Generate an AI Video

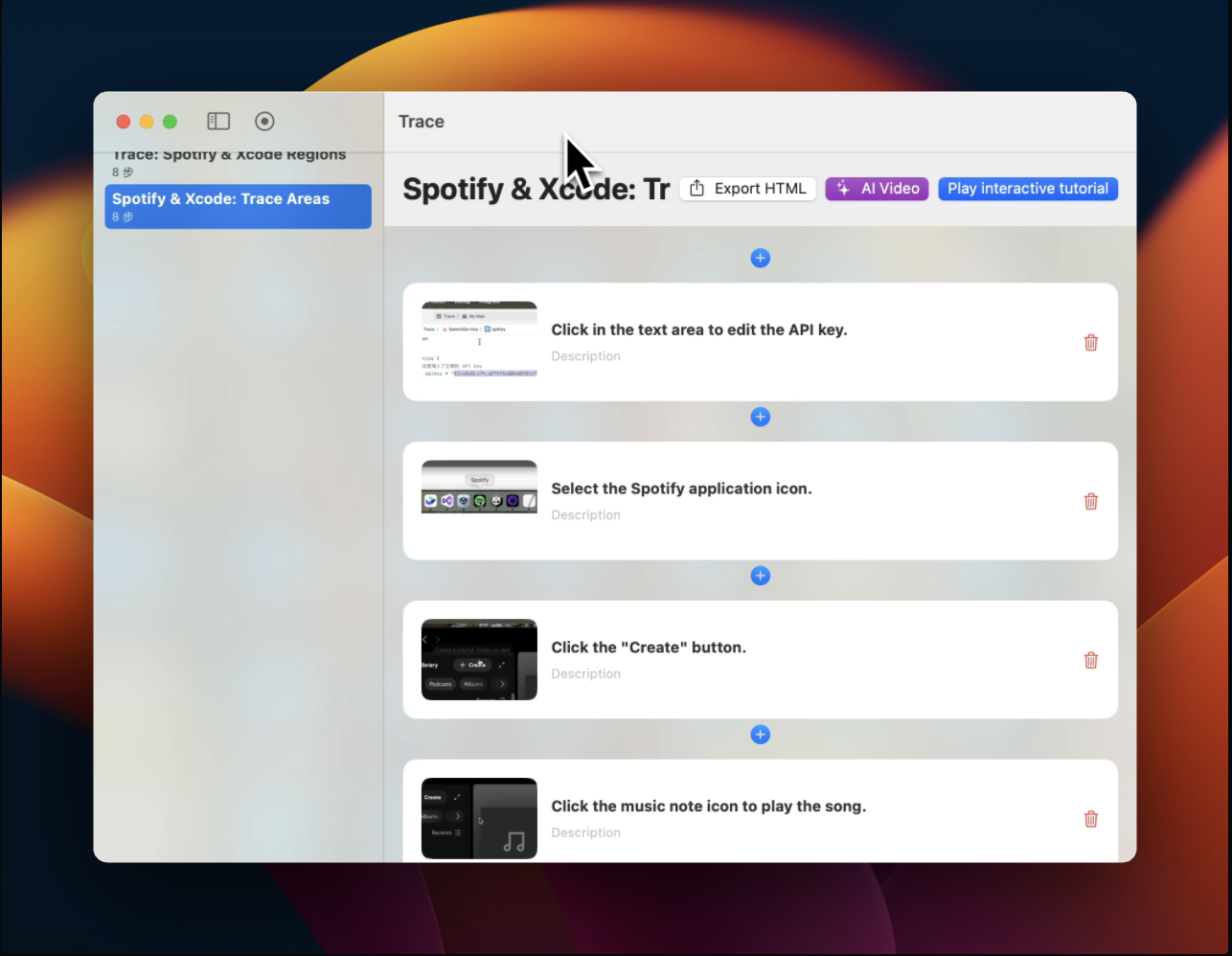tap(878, 189)
